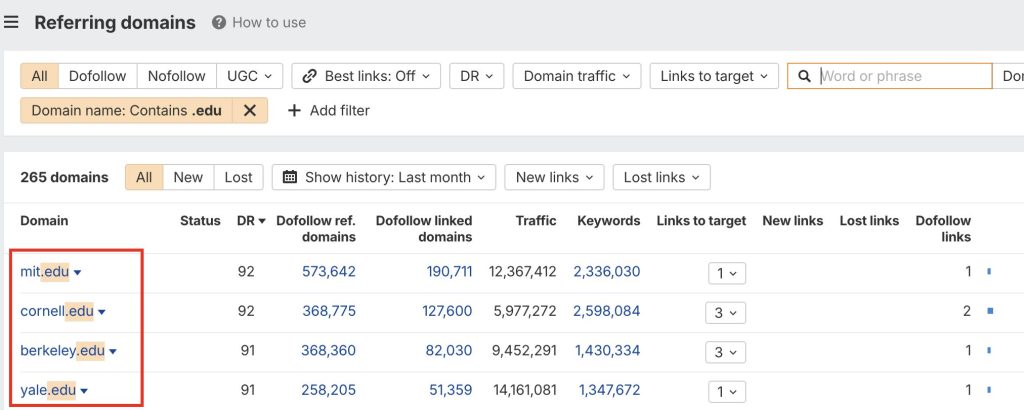Screen dimensions: 1024x410
Task: Open the Best links: Off dropdown
Action: coord(366,76)
